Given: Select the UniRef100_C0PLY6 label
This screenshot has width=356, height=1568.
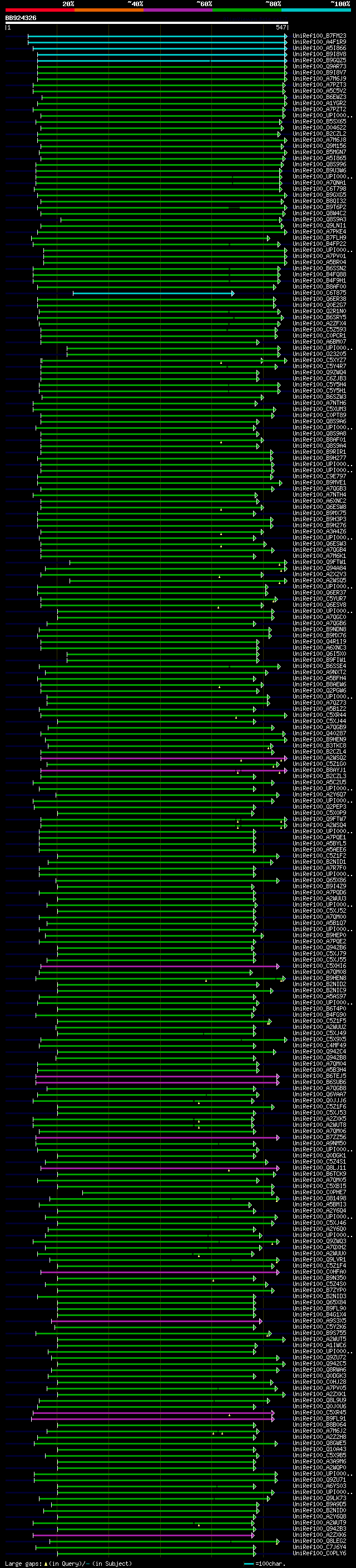Looking at the screenshot, I should 319,1554.
